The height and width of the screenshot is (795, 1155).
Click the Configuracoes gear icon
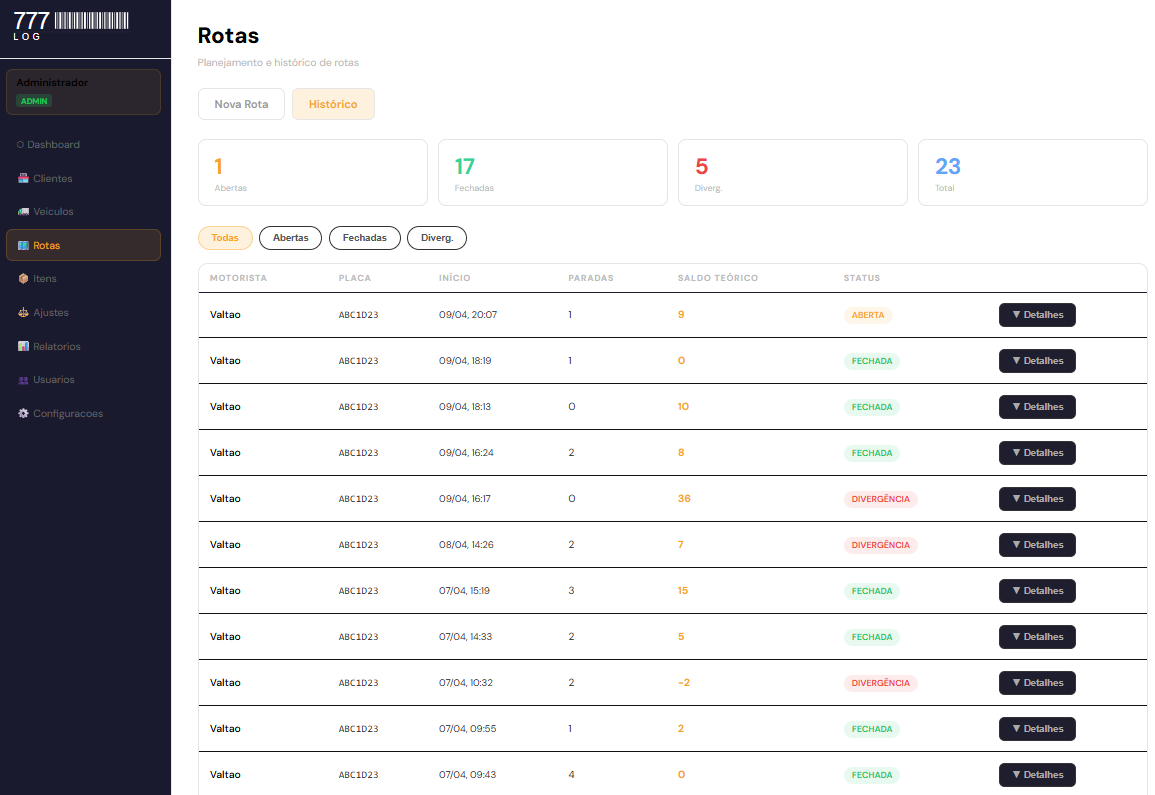pos(23,414)
